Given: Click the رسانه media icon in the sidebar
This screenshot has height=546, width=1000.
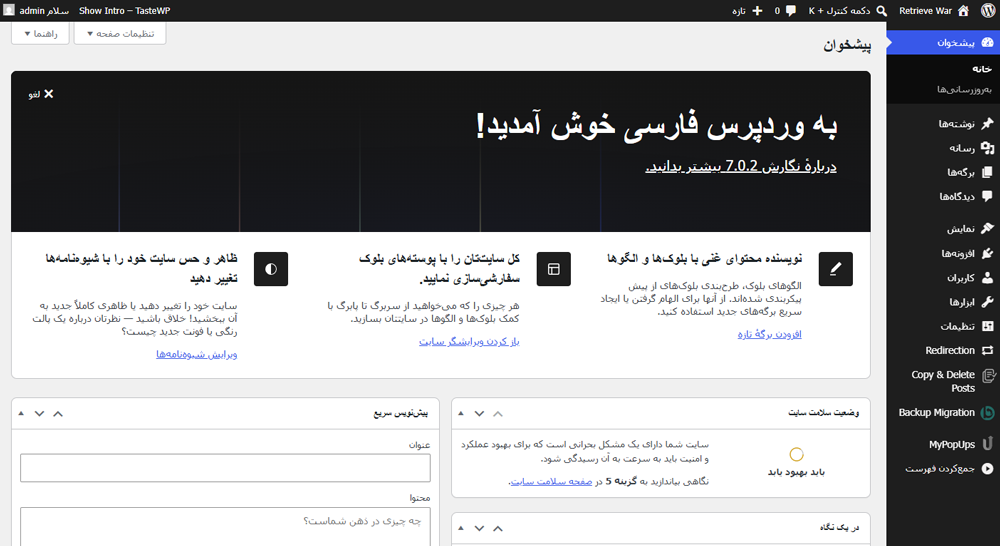Looking at the screenshot, I should 987,148.
